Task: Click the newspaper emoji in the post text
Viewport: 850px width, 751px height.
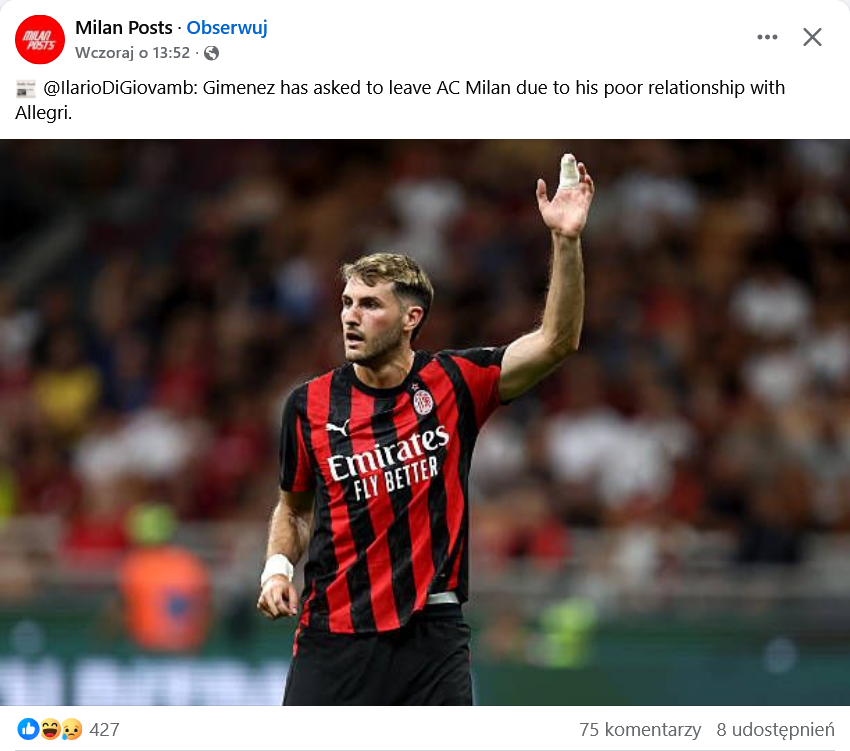Action: 25,88
